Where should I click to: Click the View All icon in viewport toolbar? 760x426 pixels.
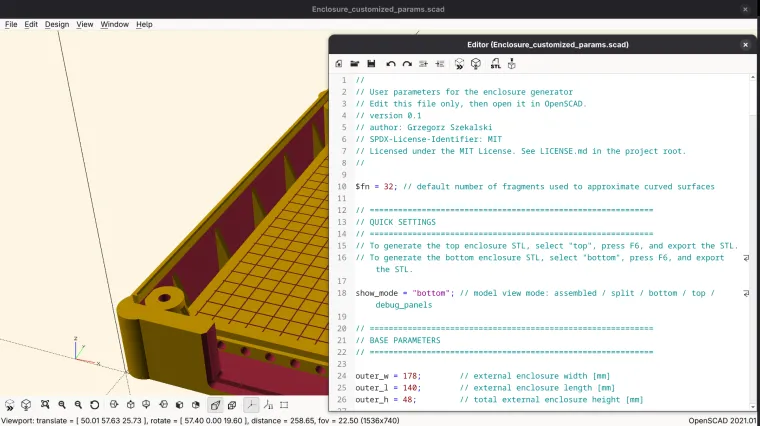pos(45,405)
